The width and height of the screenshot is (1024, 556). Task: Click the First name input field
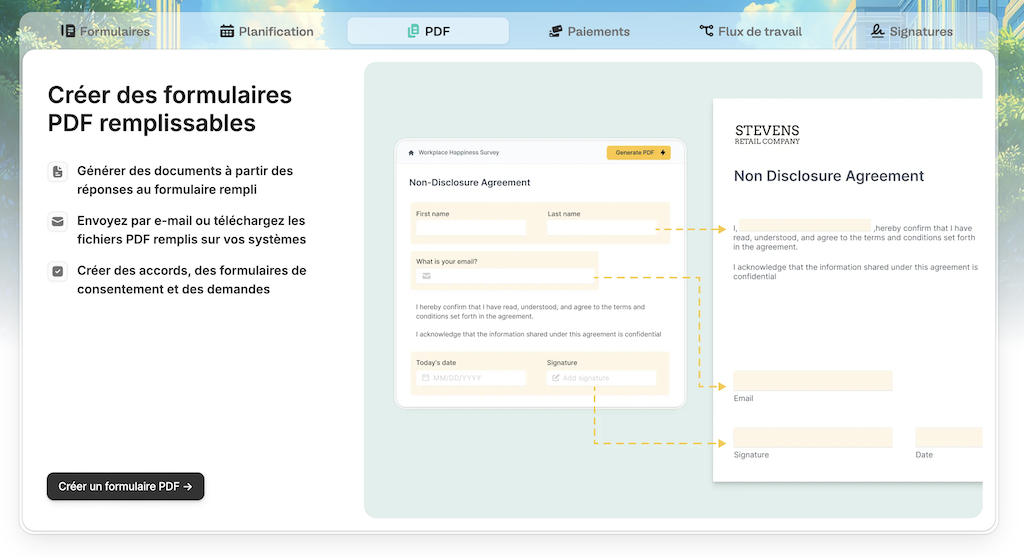point(470,228)
